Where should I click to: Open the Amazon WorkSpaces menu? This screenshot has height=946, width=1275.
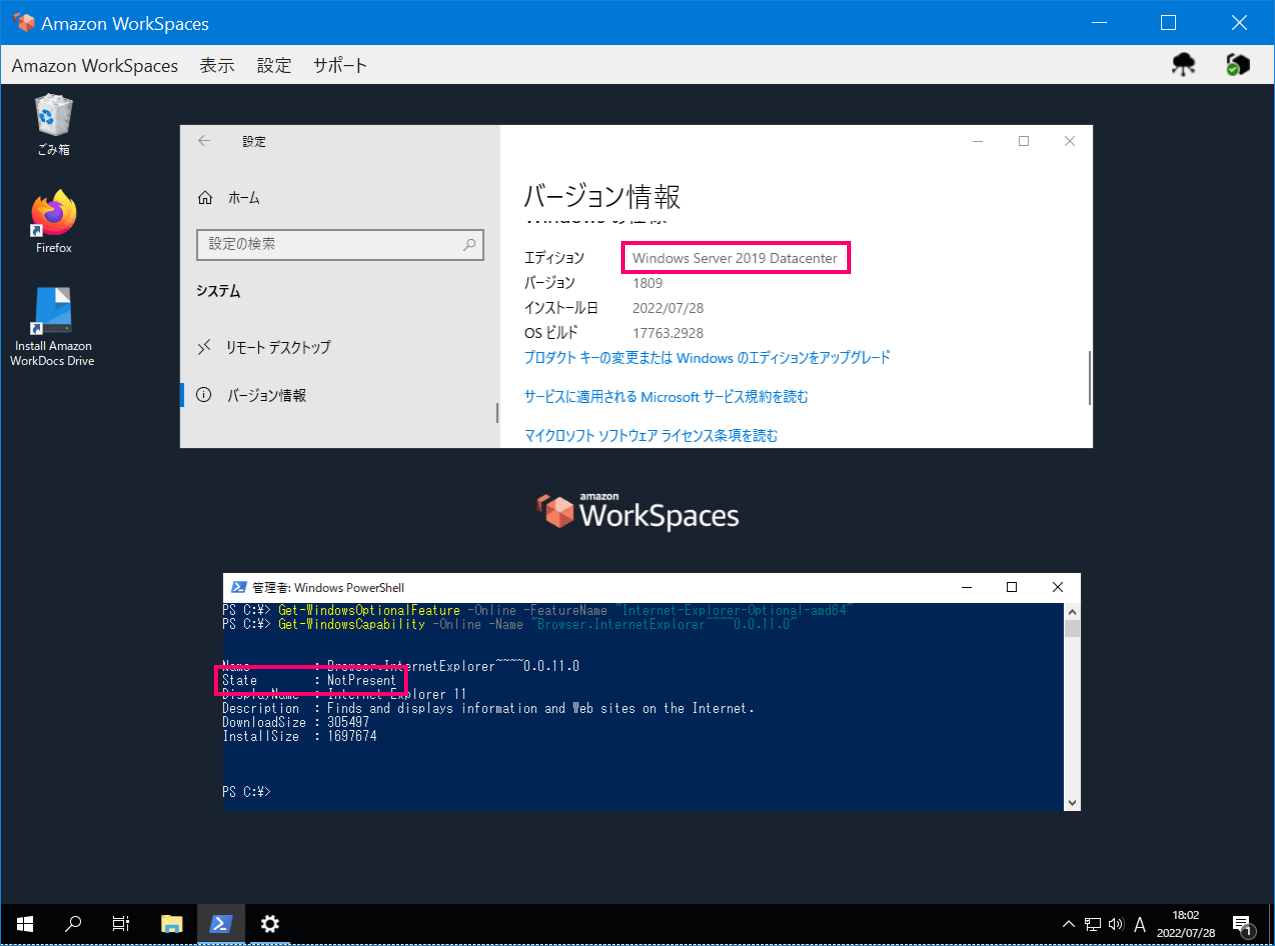tap(95, 66)
